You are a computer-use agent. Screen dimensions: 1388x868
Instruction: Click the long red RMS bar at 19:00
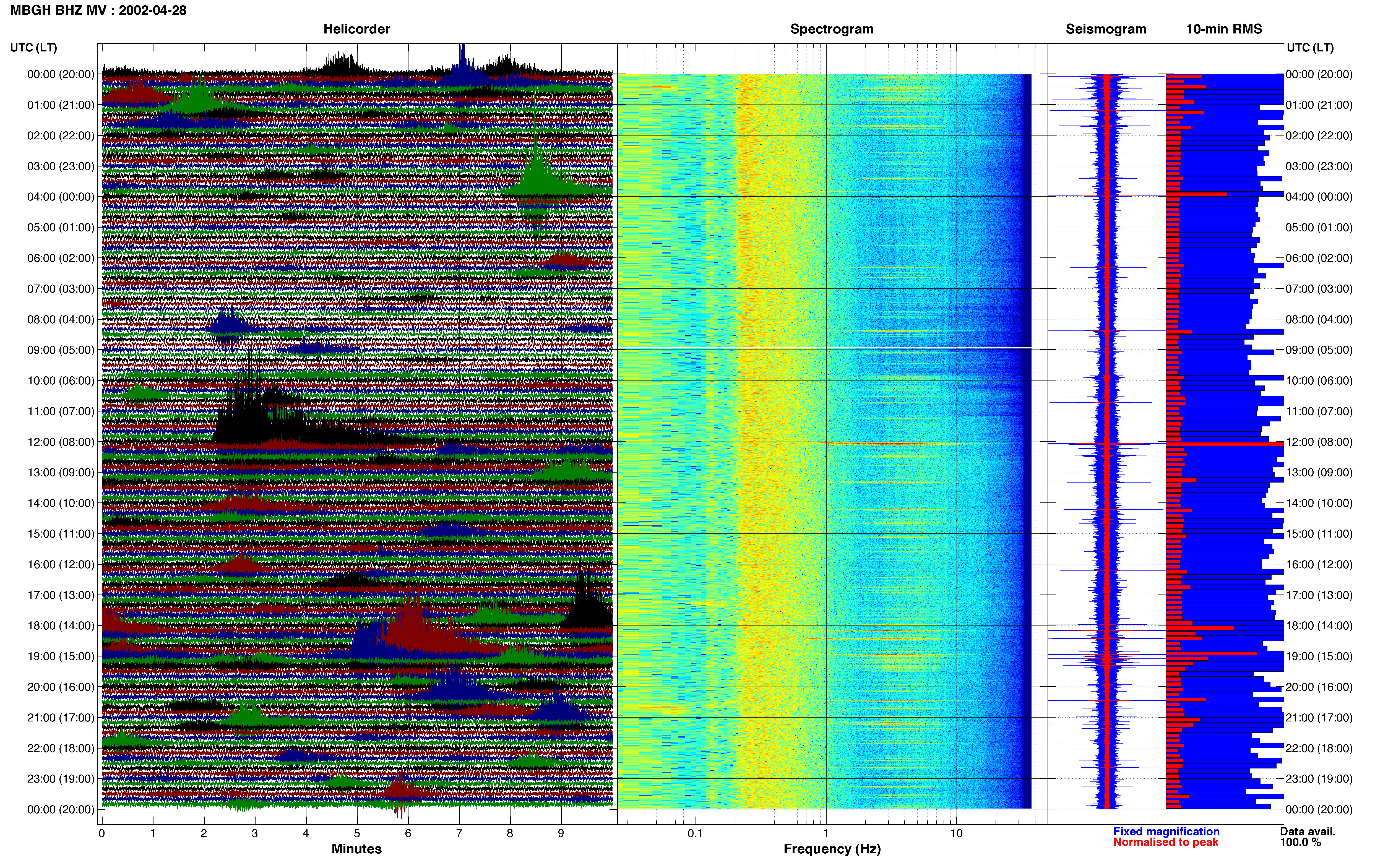click(x=1211, y=653)
